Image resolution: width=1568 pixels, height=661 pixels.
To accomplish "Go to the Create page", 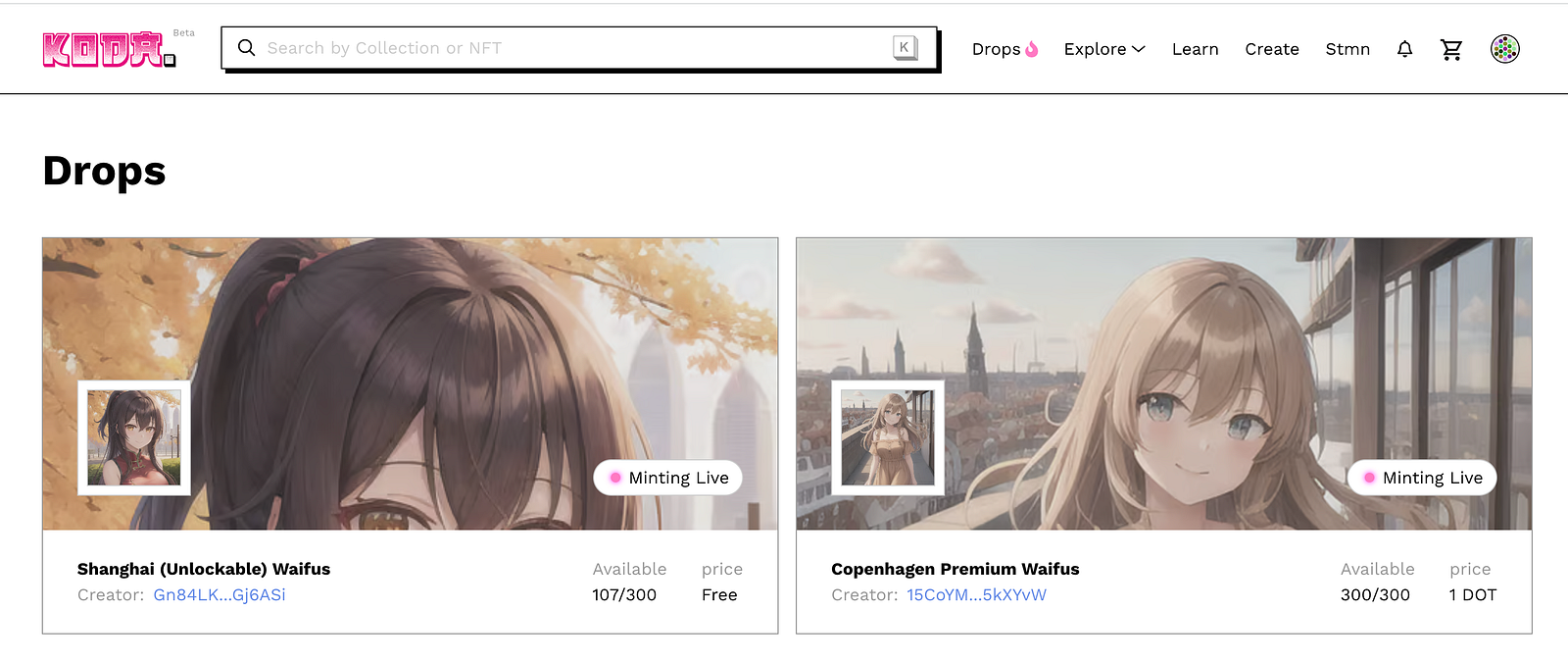I will click(x=1271, y=49).
